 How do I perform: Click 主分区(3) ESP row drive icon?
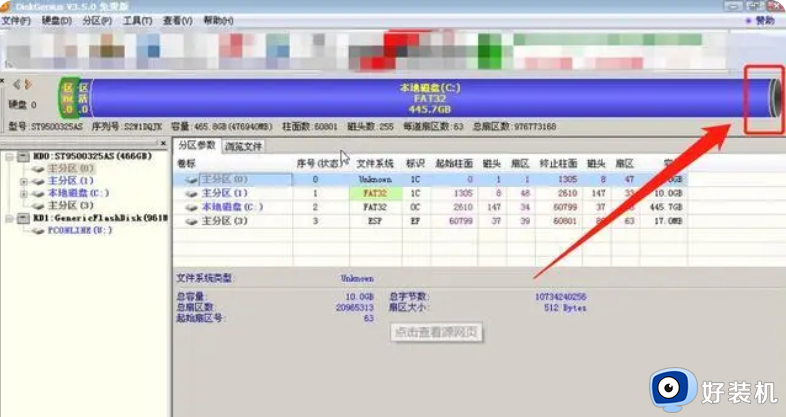[191, 220]
